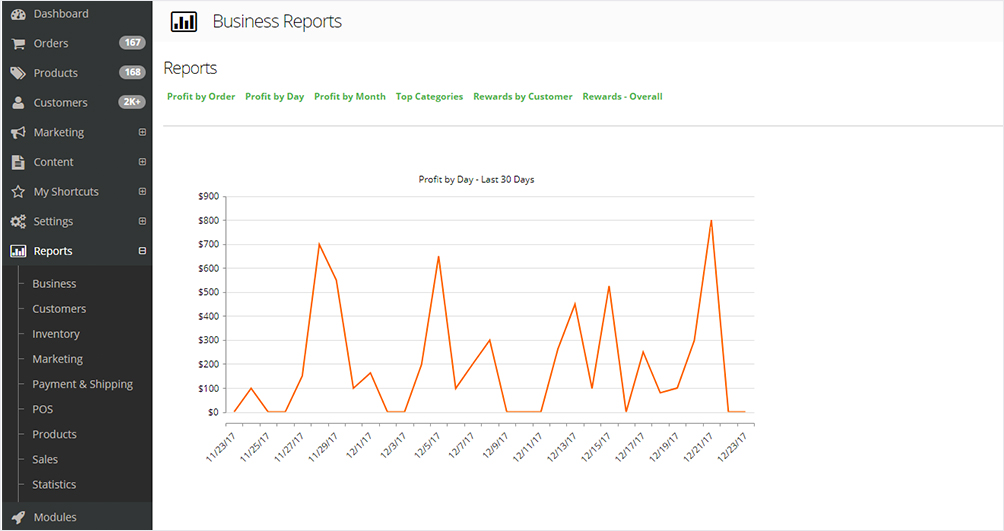
Task: Click the 12/21/17 peak on chart
Action: (x=711, y=221)
